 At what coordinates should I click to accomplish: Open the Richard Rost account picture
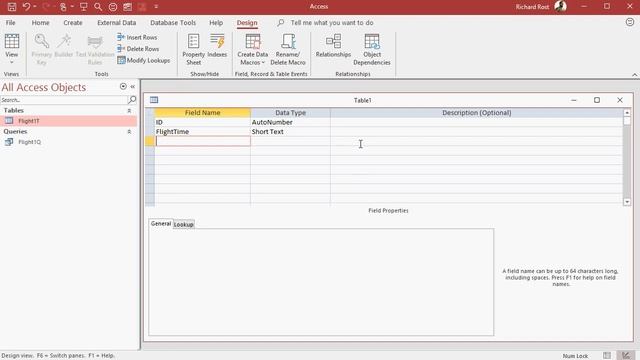[560, 7]
